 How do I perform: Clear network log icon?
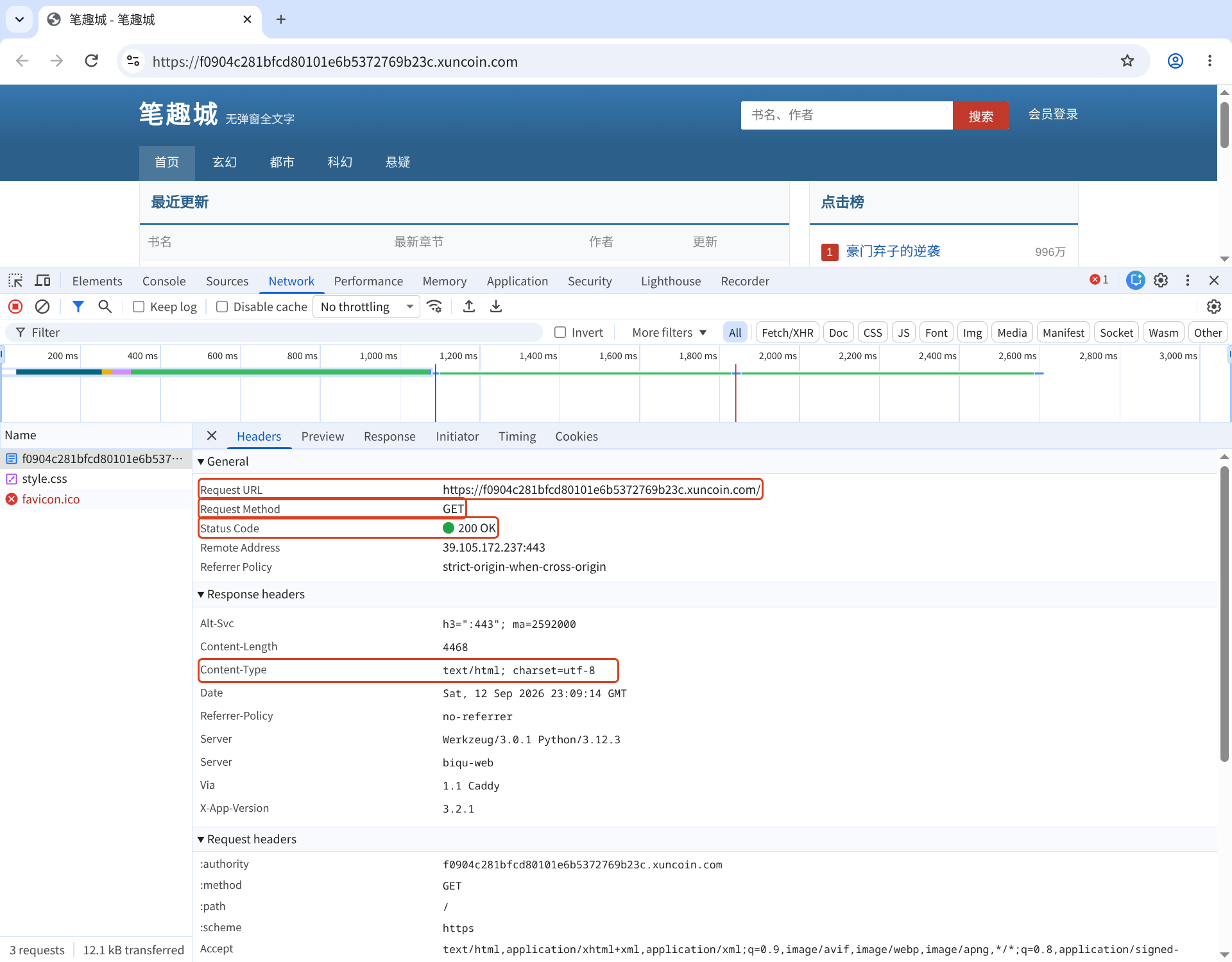42,307
